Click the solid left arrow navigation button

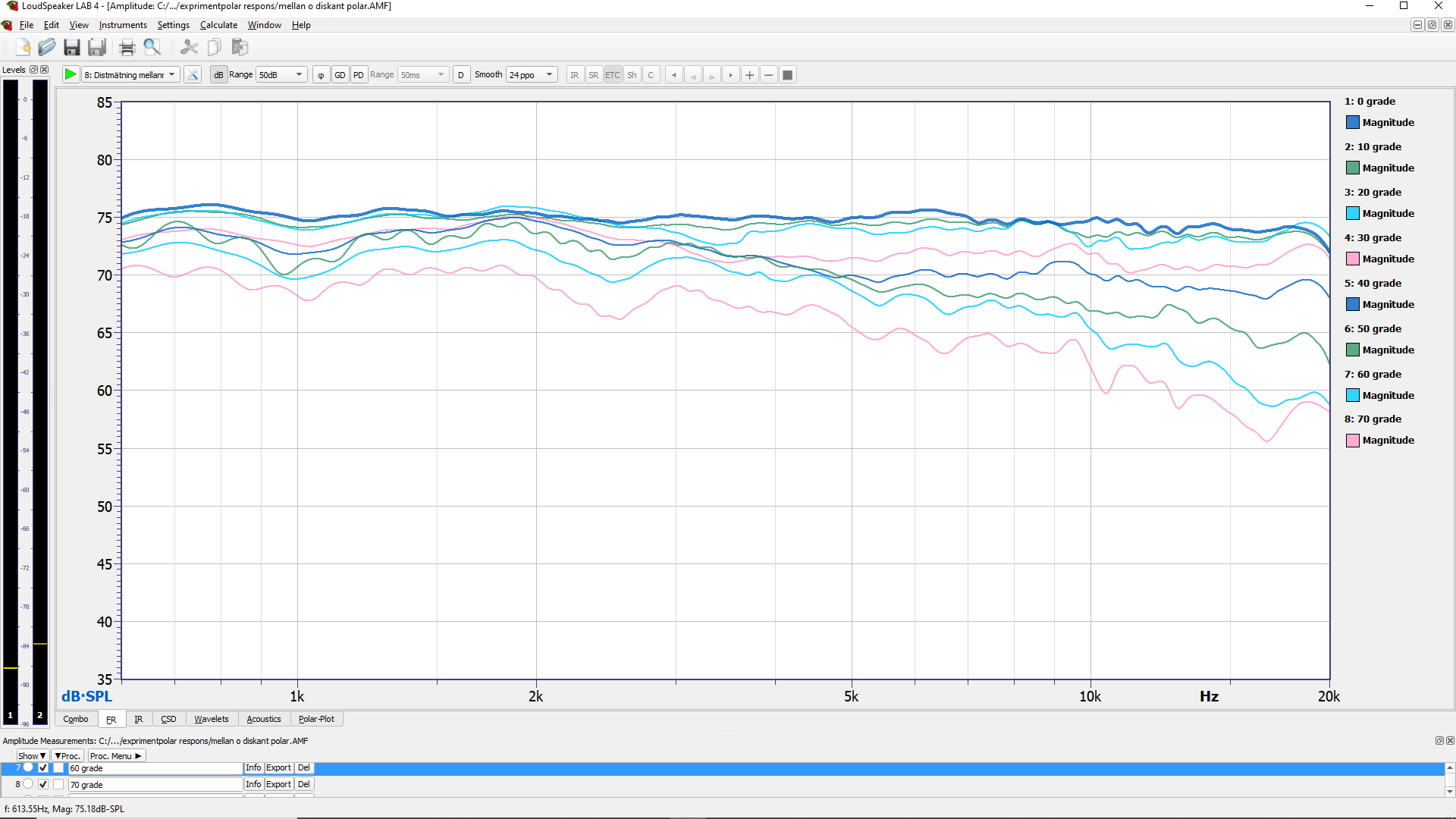tap(673, 74)
